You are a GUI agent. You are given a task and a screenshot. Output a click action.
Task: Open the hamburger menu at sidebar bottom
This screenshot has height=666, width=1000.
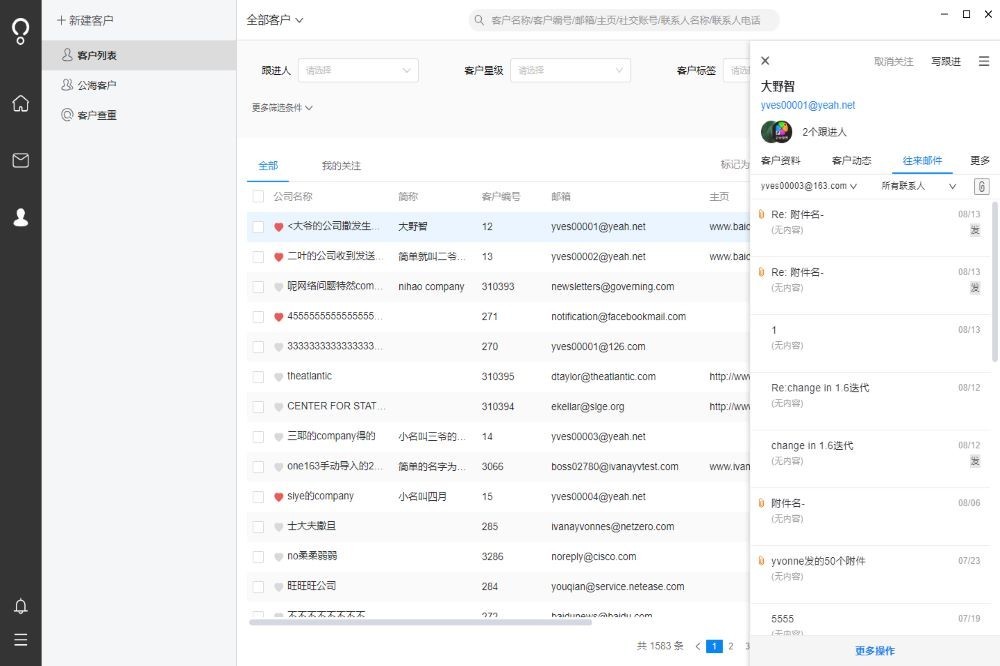coord(20,640)
